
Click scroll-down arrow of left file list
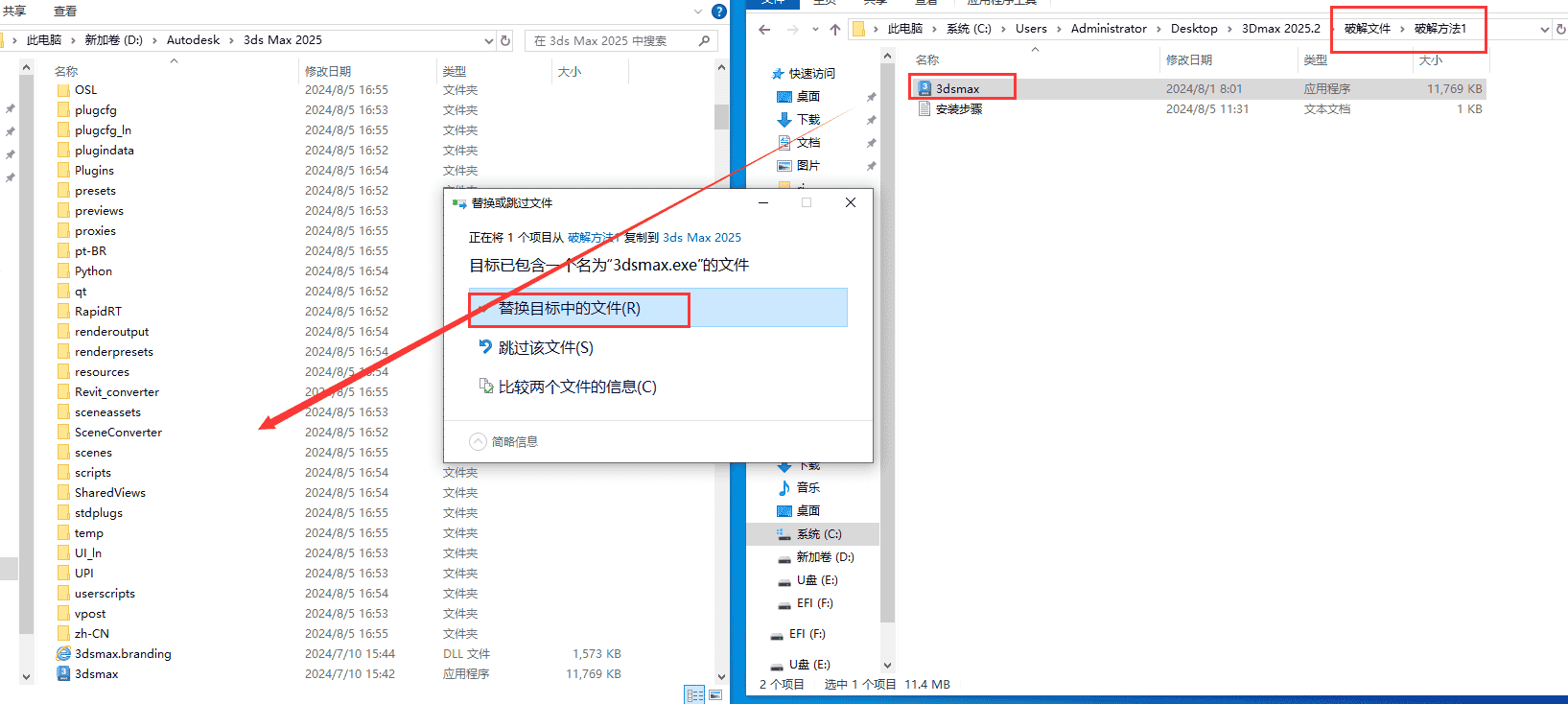[721, 677]
